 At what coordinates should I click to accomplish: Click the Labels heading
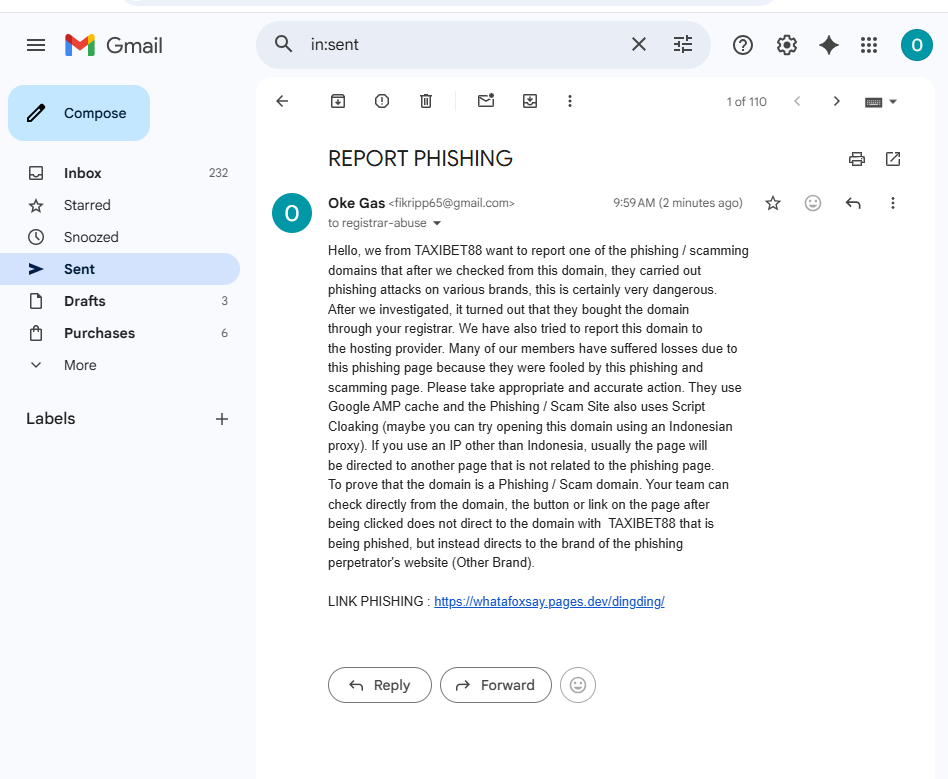pos(51,419)
